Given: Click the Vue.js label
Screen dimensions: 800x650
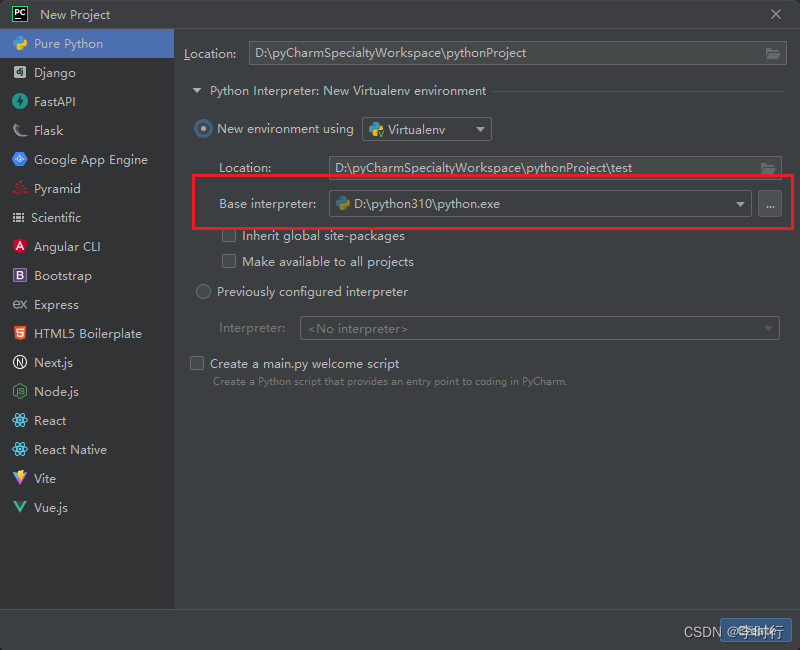Looking at the screenshot, I should 51,508.
